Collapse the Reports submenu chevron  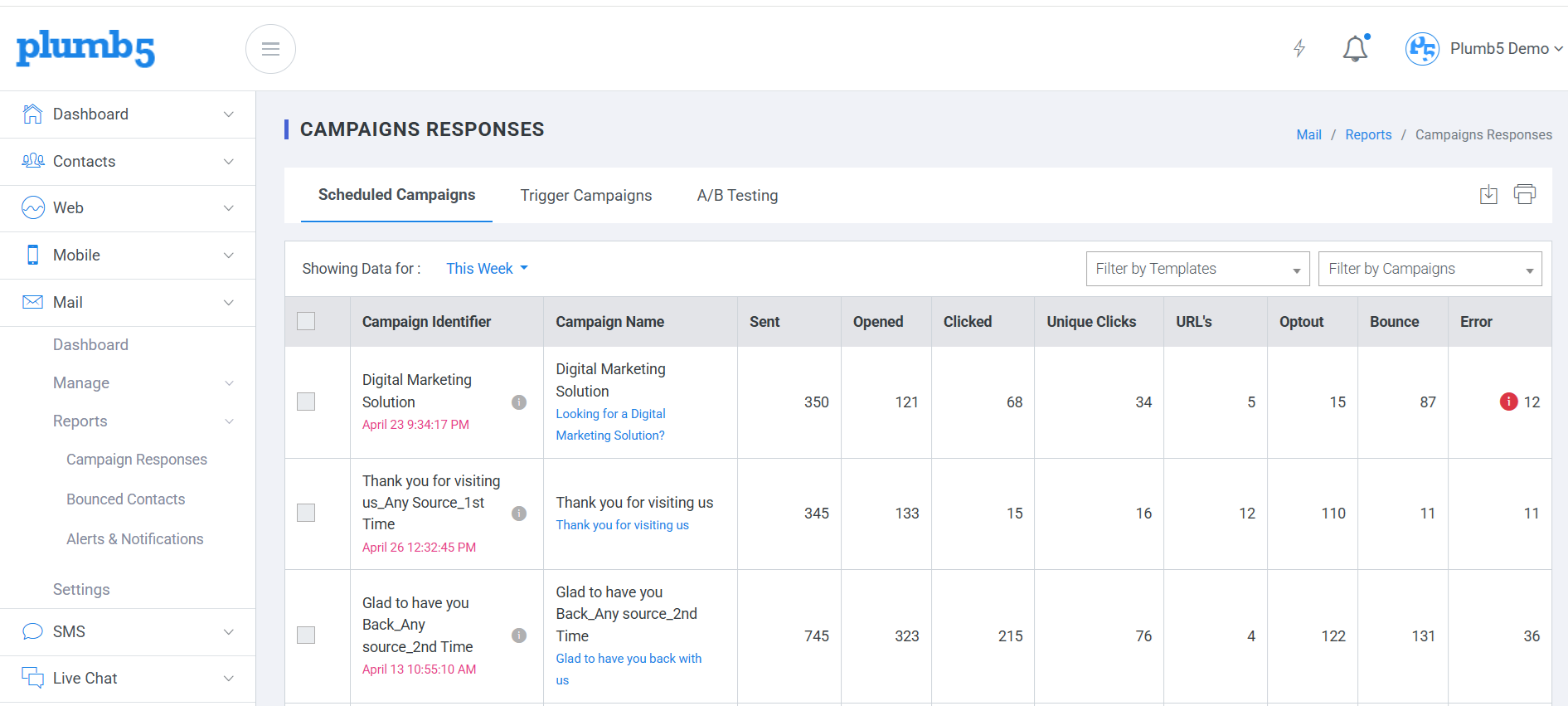coord(229,421)
